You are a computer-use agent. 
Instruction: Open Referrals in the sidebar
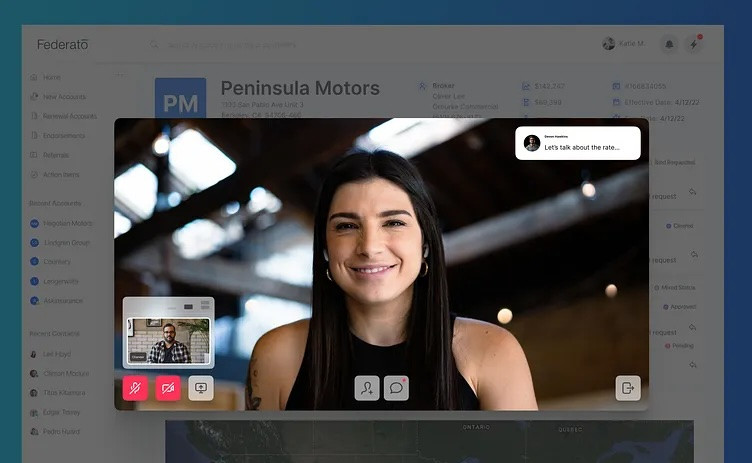56,155
